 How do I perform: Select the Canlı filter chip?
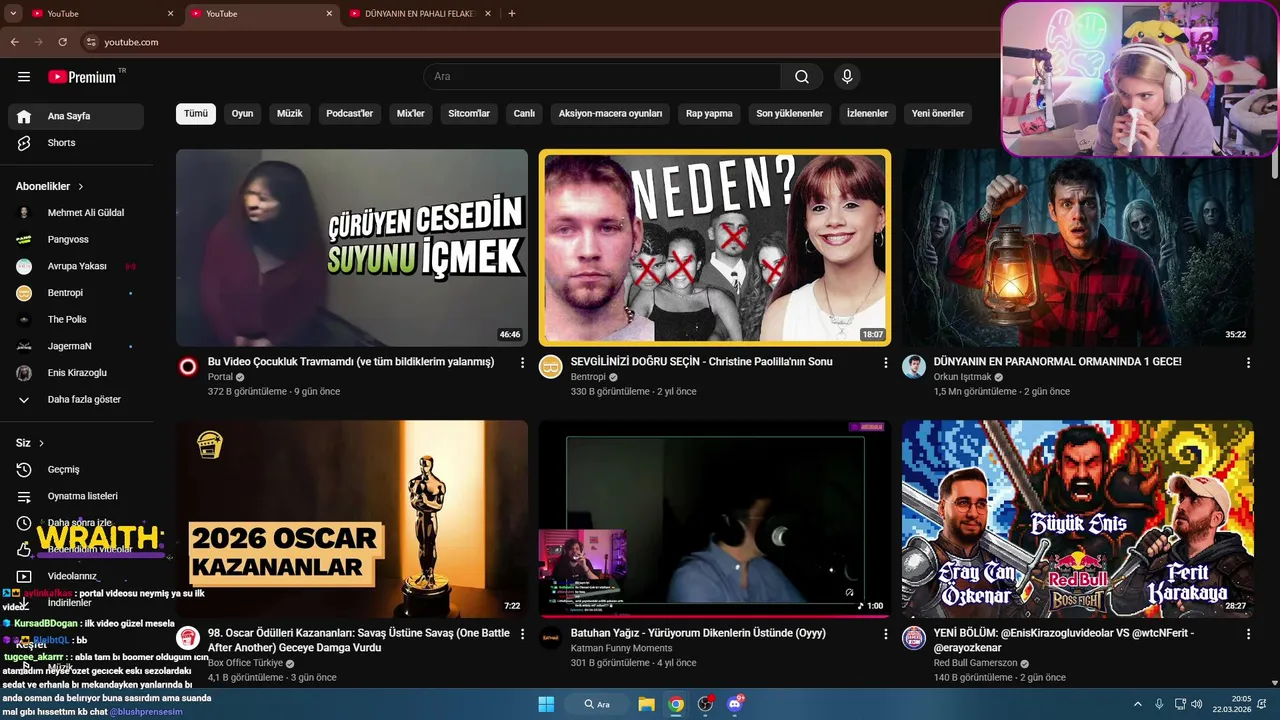(x=524, y=114)
